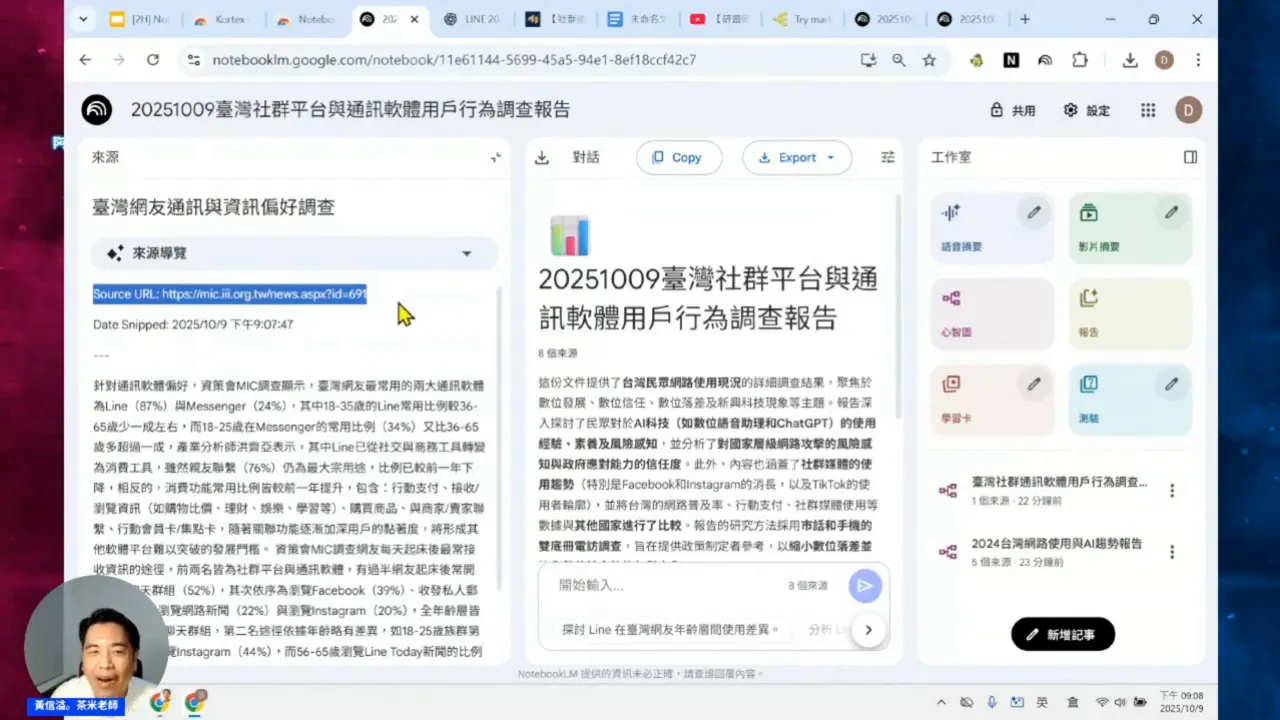Select suggested question 探討 Line 在臺灣網友年齡層間使用差異
1280x720 pixels.
[671, 629]
